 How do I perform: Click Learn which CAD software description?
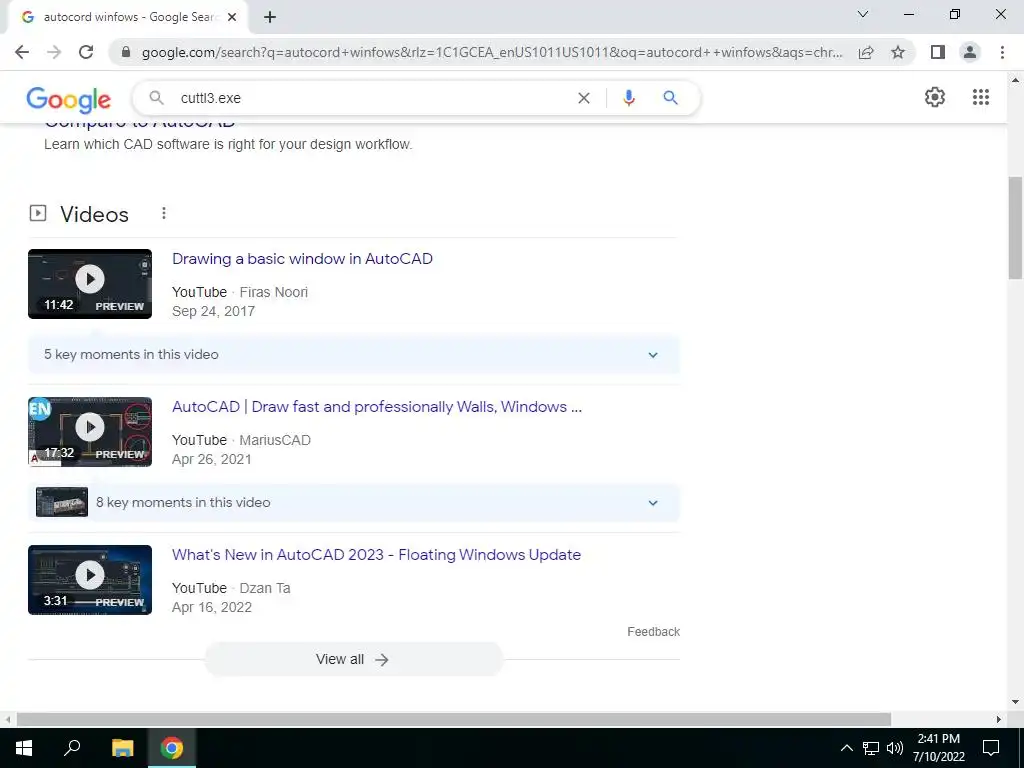click(229, 144)
